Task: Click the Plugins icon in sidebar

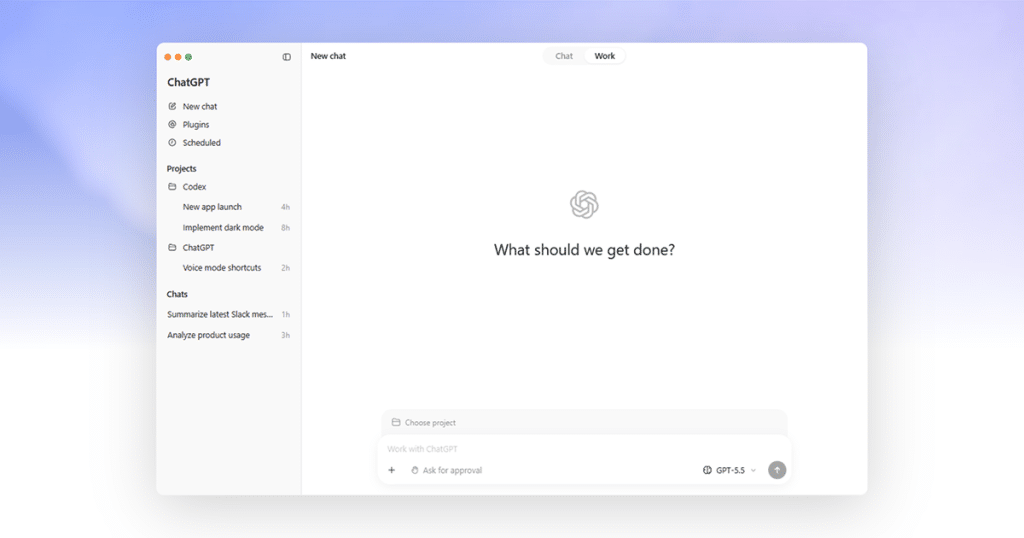Action: coord(172,124)
